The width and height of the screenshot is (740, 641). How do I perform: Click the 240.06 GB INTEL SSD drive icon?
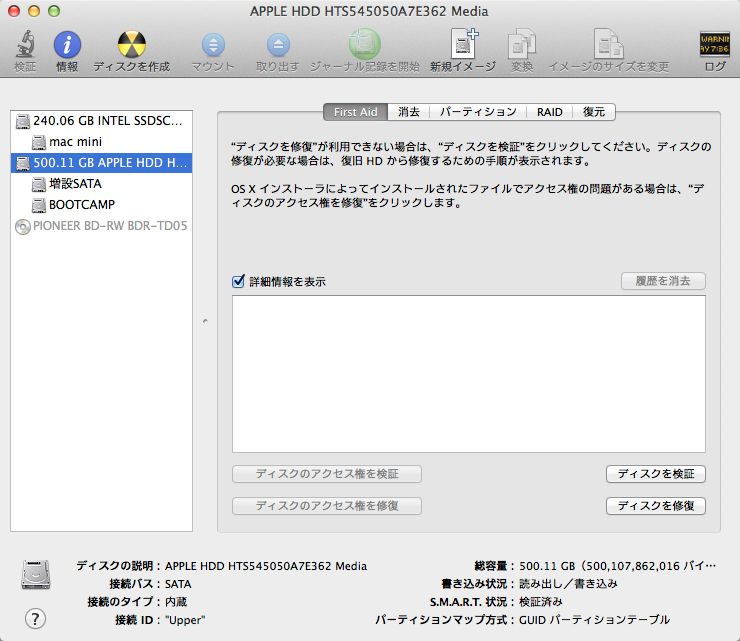pyautogui.click(x=23, y=121)
